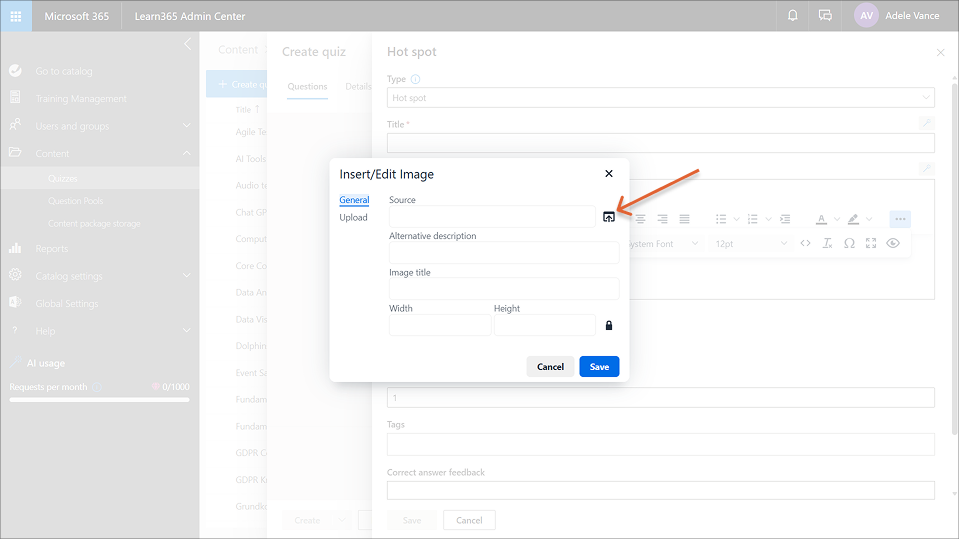Open the feedback chat icon in header
The height and width of the screenshot is (539, 959).
tap(825, 16)
